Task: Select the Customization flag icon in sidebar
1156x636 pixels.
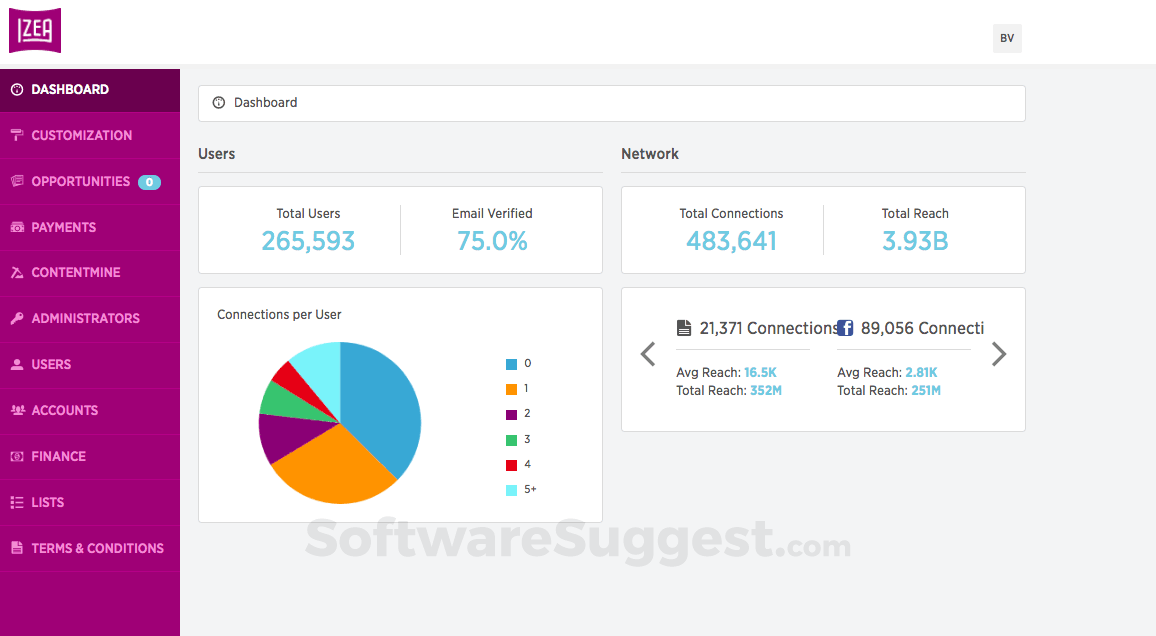Action: point(16,135)
